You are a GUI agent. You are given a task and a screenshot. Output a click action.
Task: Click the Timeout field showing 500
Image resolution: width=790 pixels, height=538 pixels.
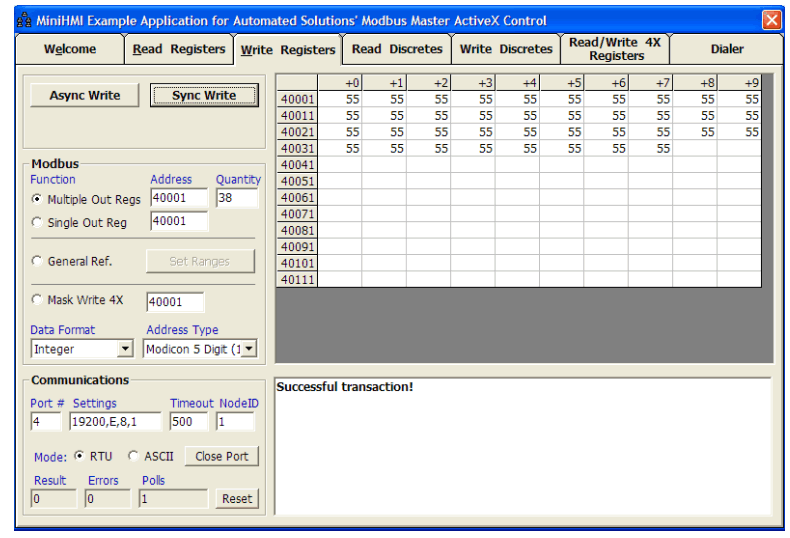pyautogui.click(x=188, y=421)
